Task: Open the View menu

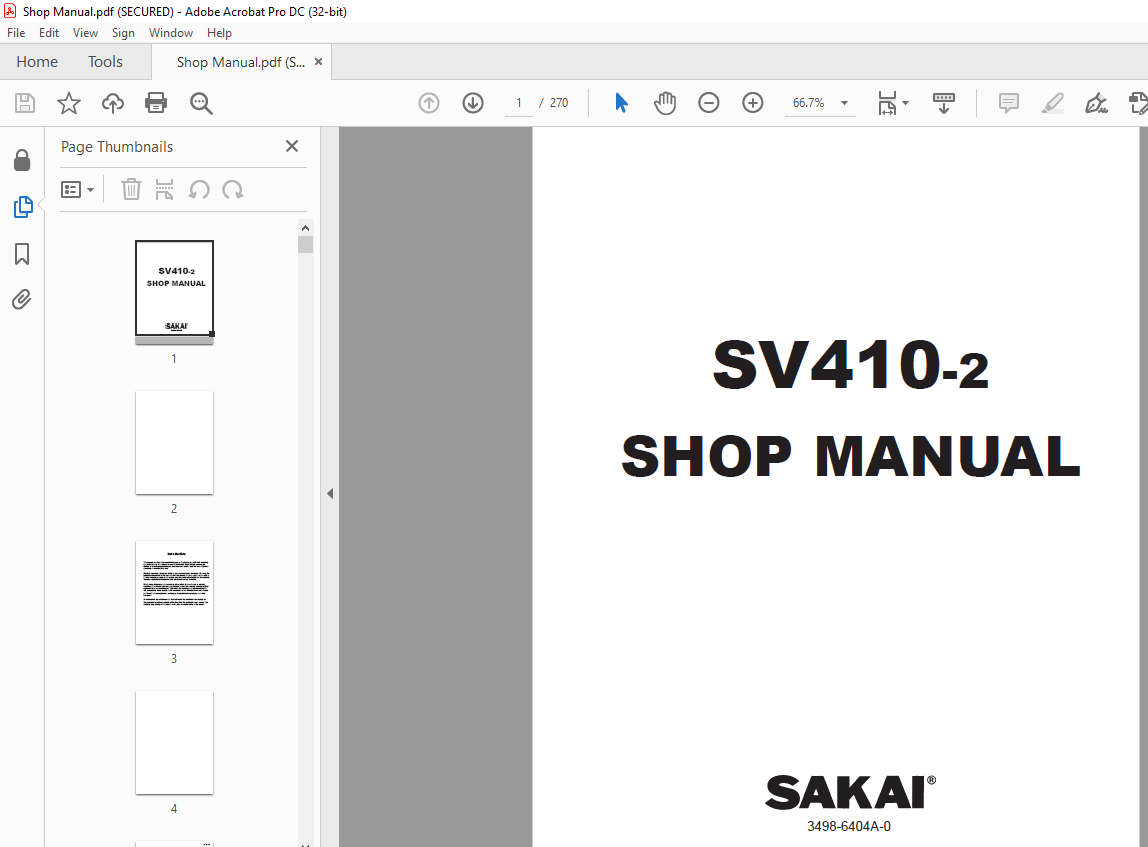Action: (85, 33)
